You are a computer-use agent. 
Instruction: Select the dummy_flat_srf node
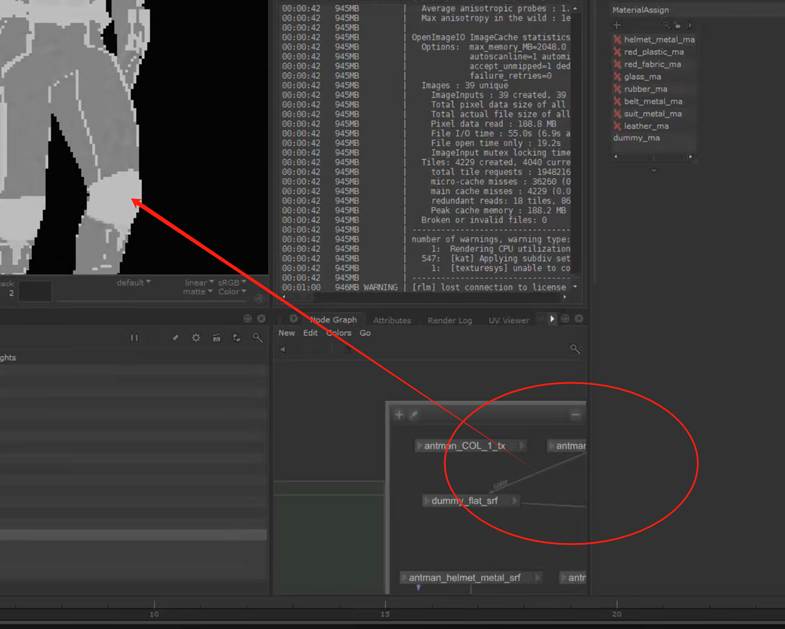coord(465,500)
